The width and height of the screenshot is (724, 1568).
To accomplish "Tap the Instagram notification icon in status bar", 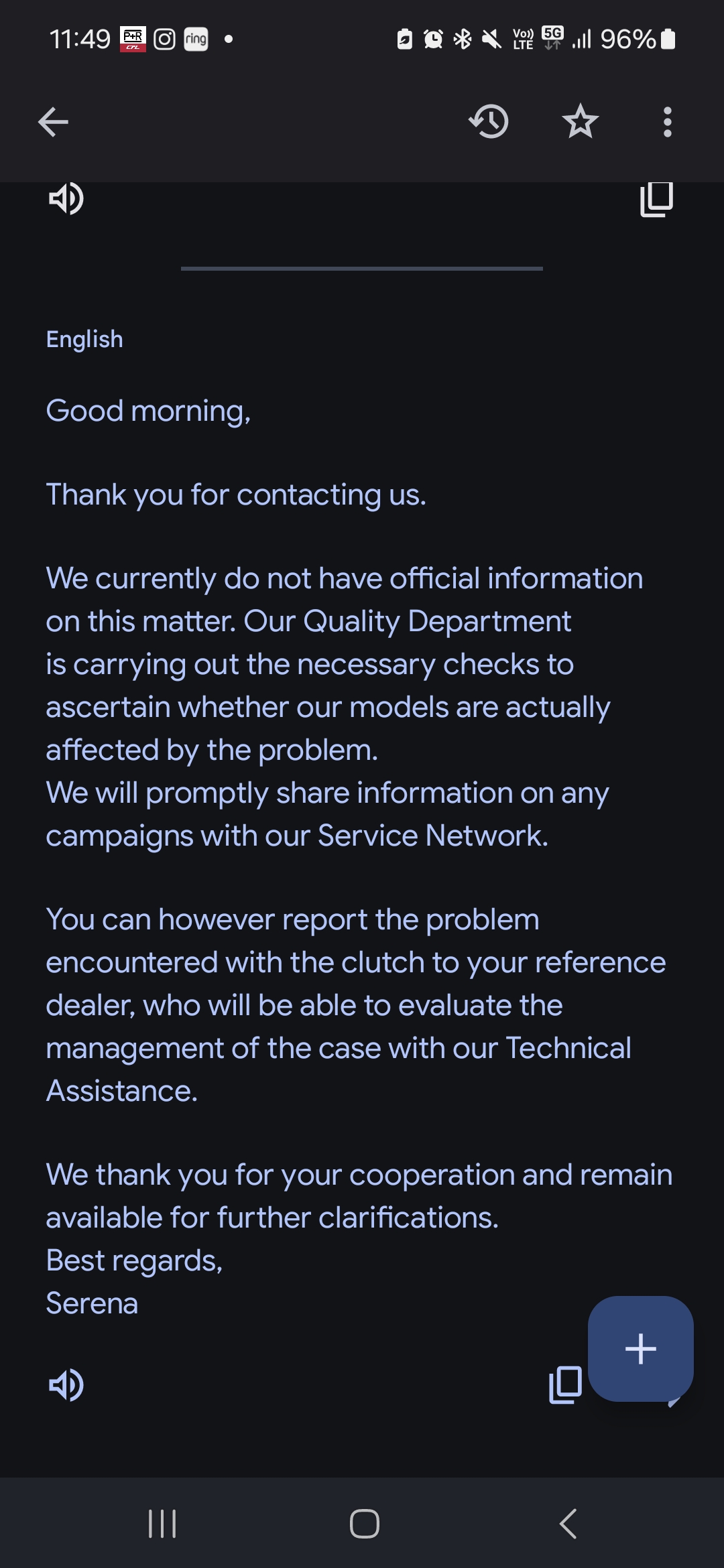I will [x=165, y=40].
